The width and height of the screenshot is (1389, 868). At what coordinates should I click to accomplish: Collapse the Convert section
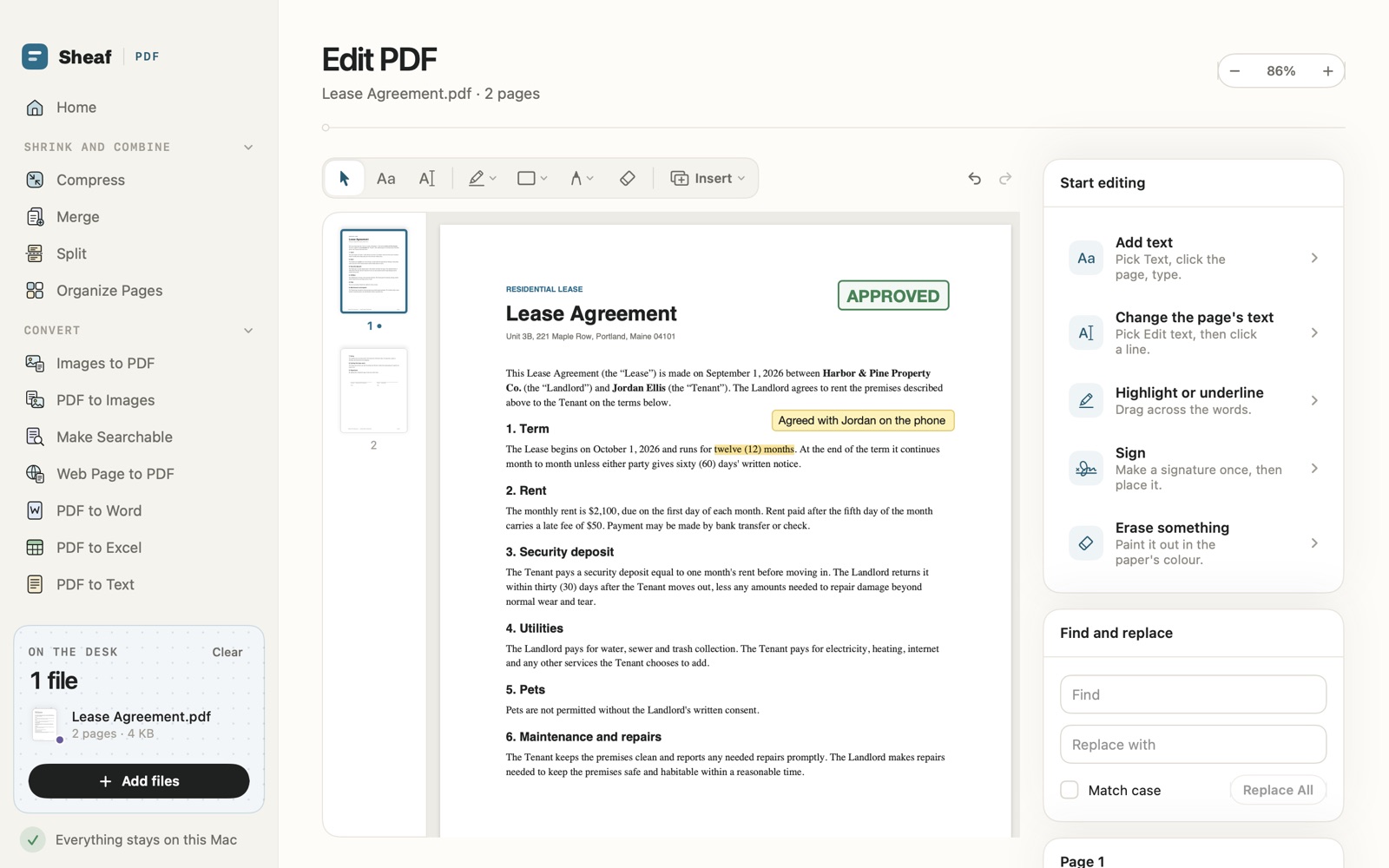coord(248,331)
